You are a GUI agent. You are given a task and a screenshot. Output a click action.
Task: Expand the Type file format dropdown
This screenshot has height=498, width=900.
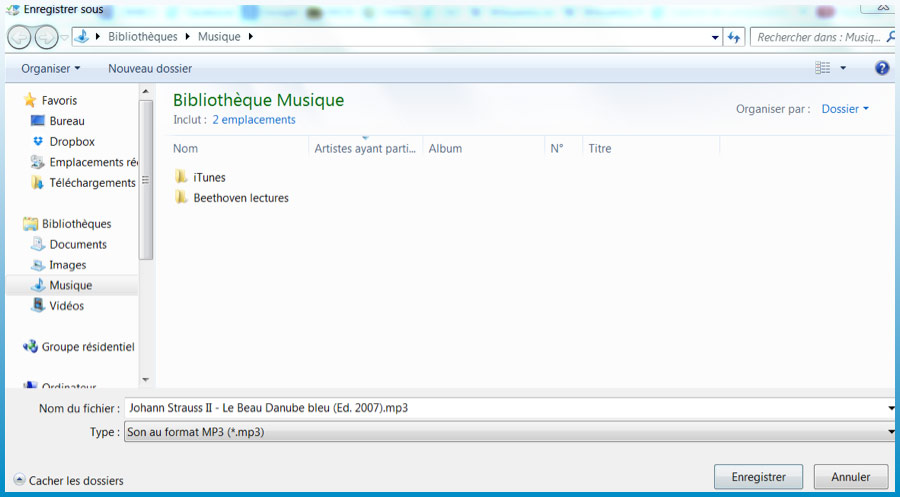point(890,432)
